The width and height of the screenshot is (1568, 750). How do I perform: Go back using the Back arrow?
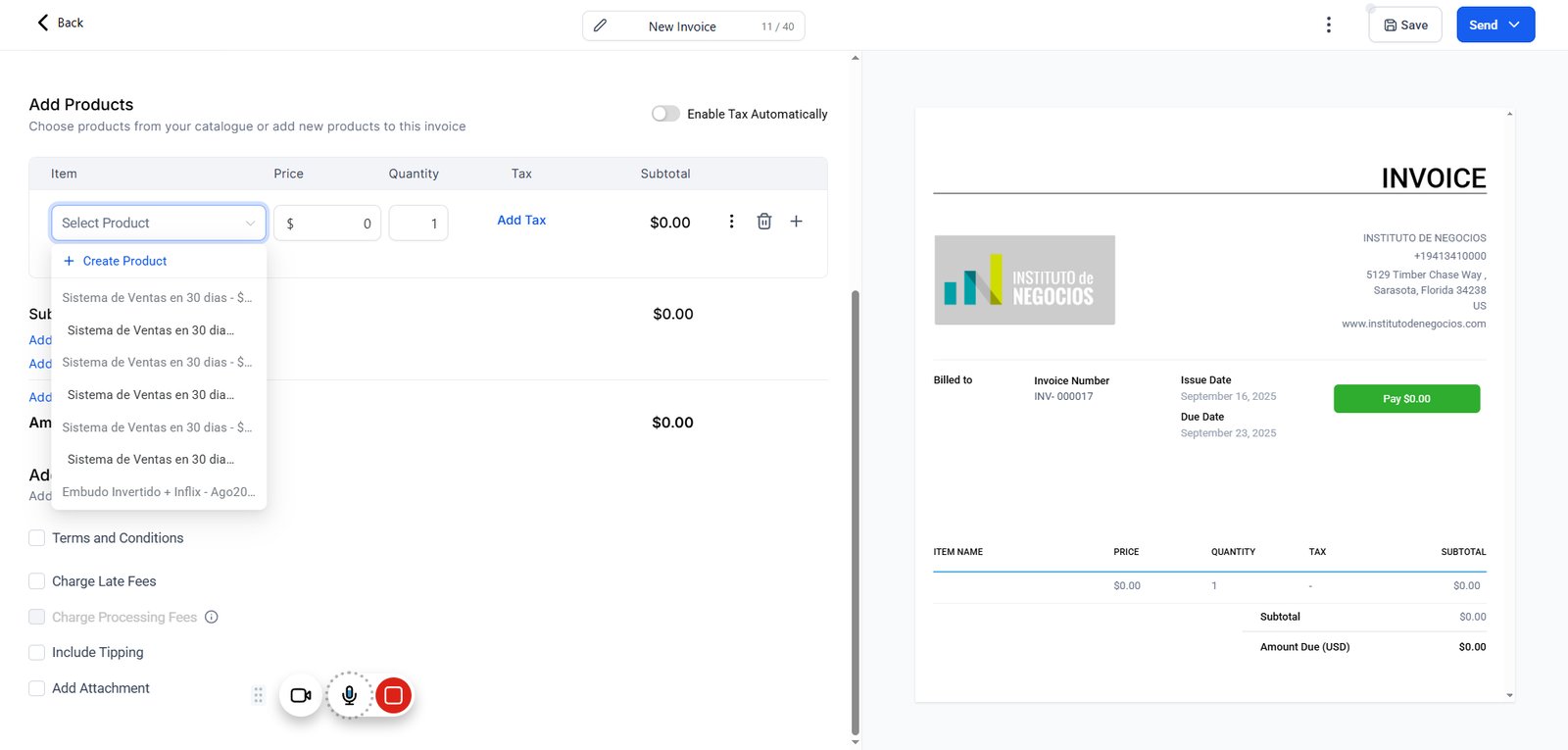tap(59, 23)
